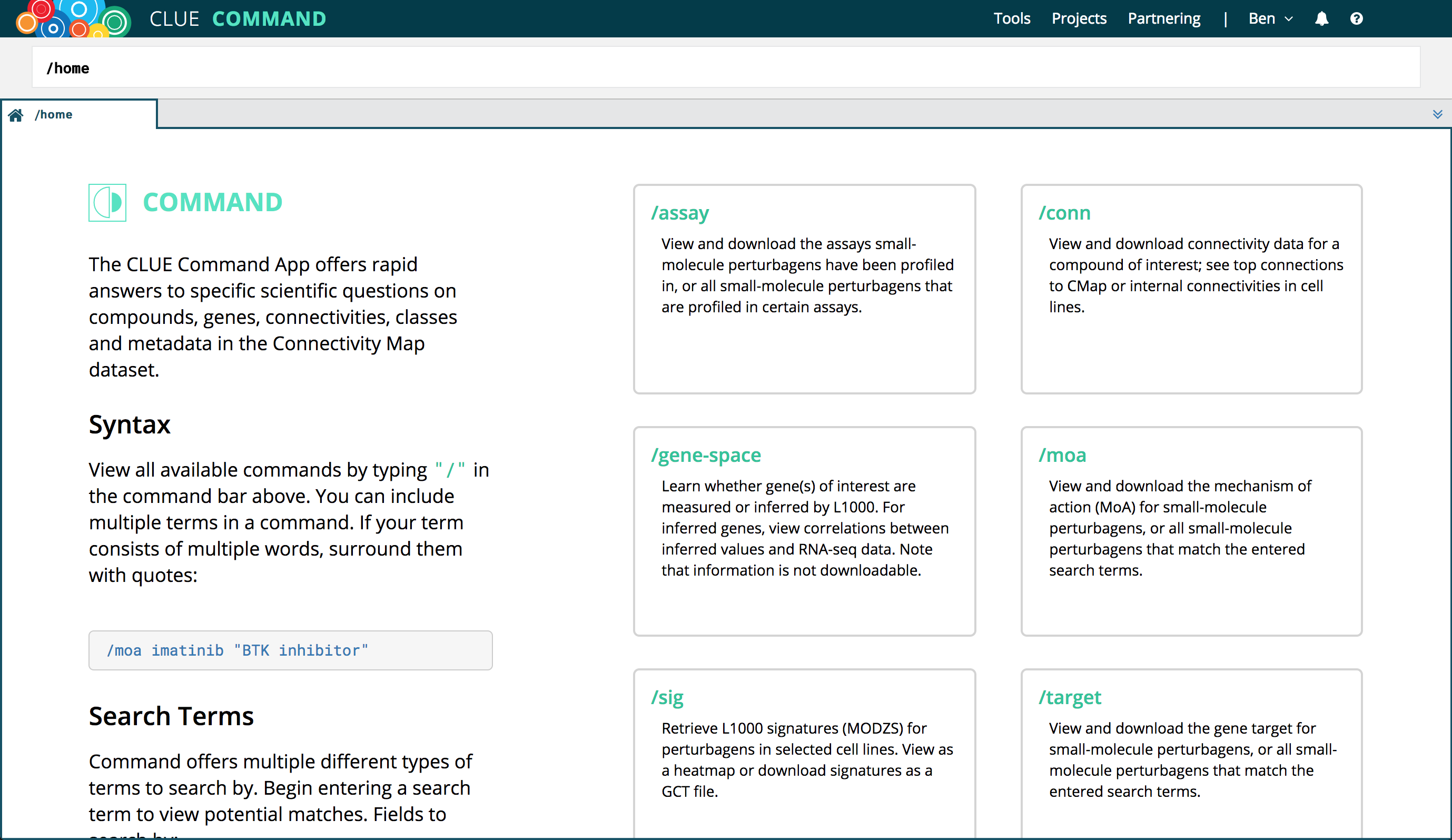1452x840 pixels.
Task: Open the help question mark icon
Action: pyautogui.click(x=1356, y=18)
